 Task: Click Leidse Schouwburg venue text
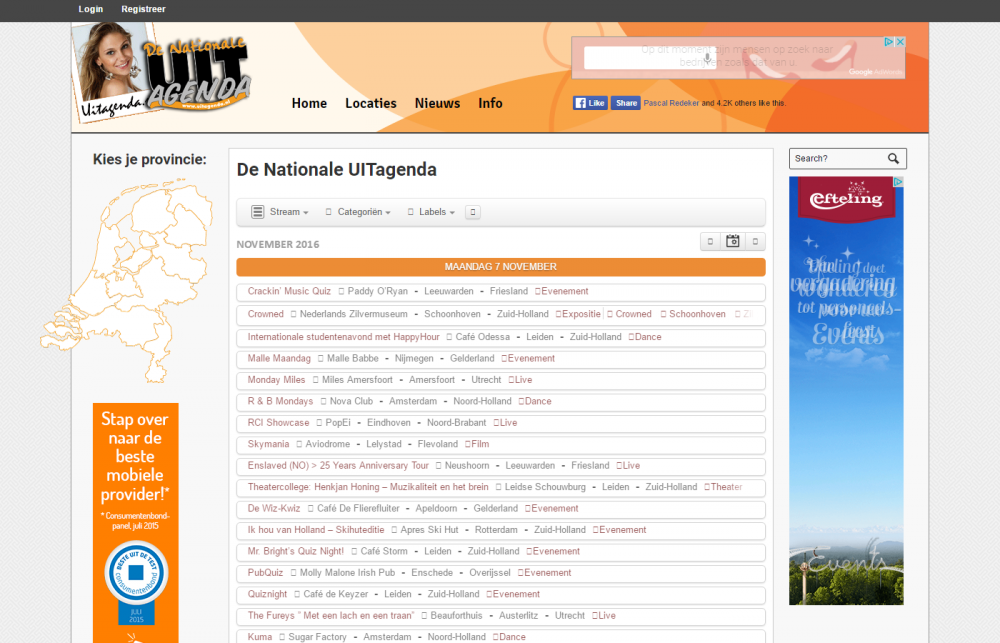[545, 487]
